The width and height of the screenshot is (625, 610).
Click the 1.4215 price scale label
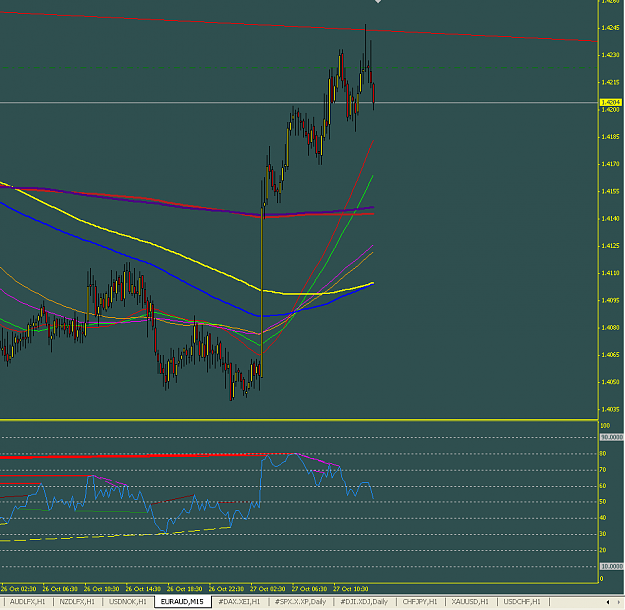(611, 82)
